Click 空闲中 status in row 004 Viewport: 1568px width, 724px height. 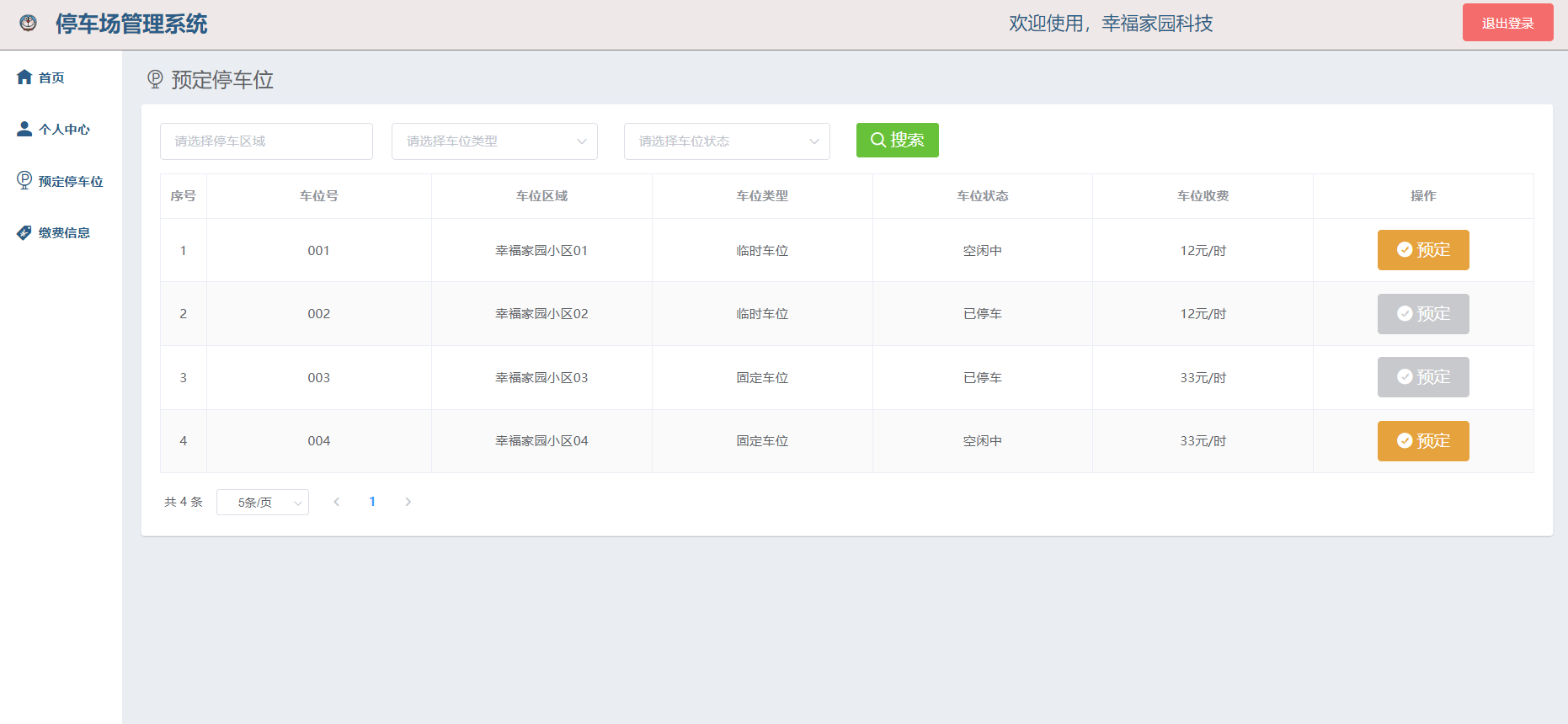983,441
